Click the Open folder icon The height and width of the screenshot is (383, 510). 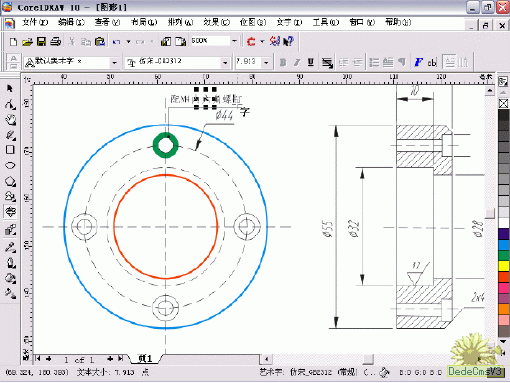point(27,42)
